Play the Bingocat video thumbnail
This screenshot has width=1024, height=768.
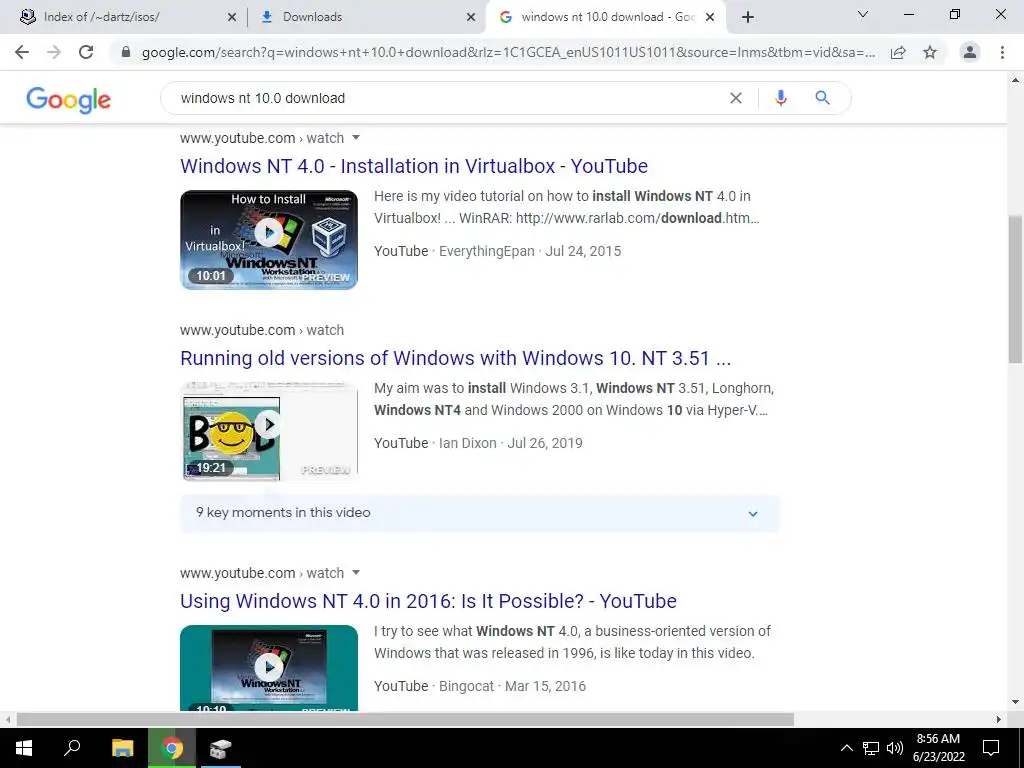[x=269, y=667]
